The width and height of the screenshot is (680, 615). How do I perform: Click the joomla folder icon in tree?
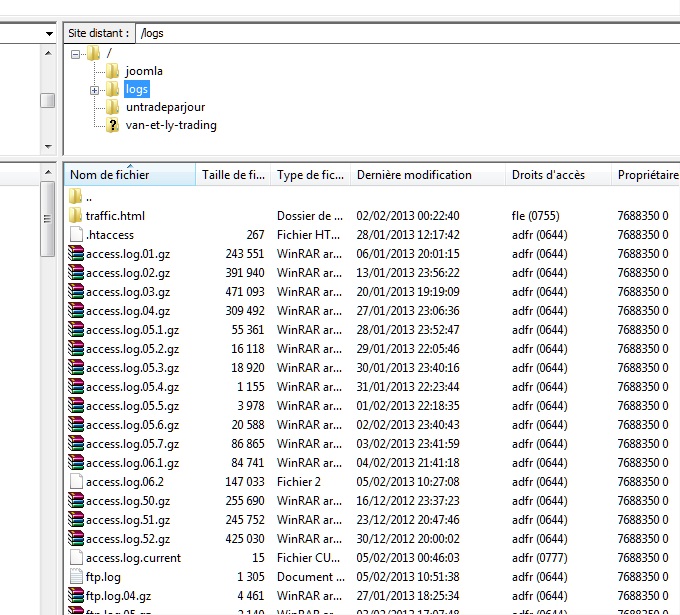(113, 71)
